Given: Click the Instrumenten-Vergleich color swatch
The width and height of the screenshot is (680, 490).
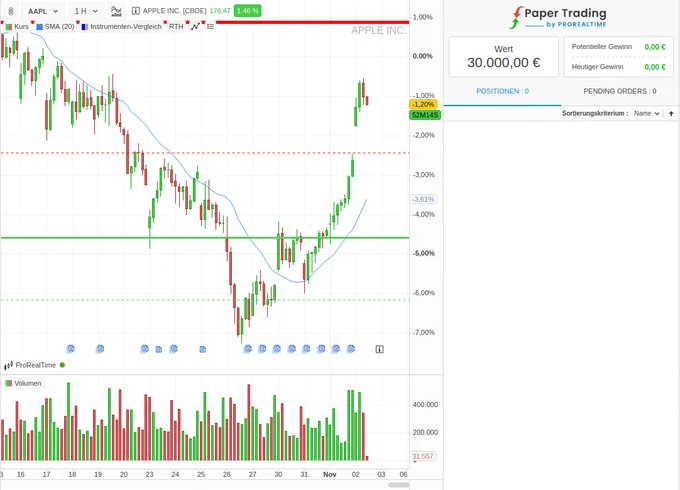Looking at the screenshot, I should pos(85,26).
